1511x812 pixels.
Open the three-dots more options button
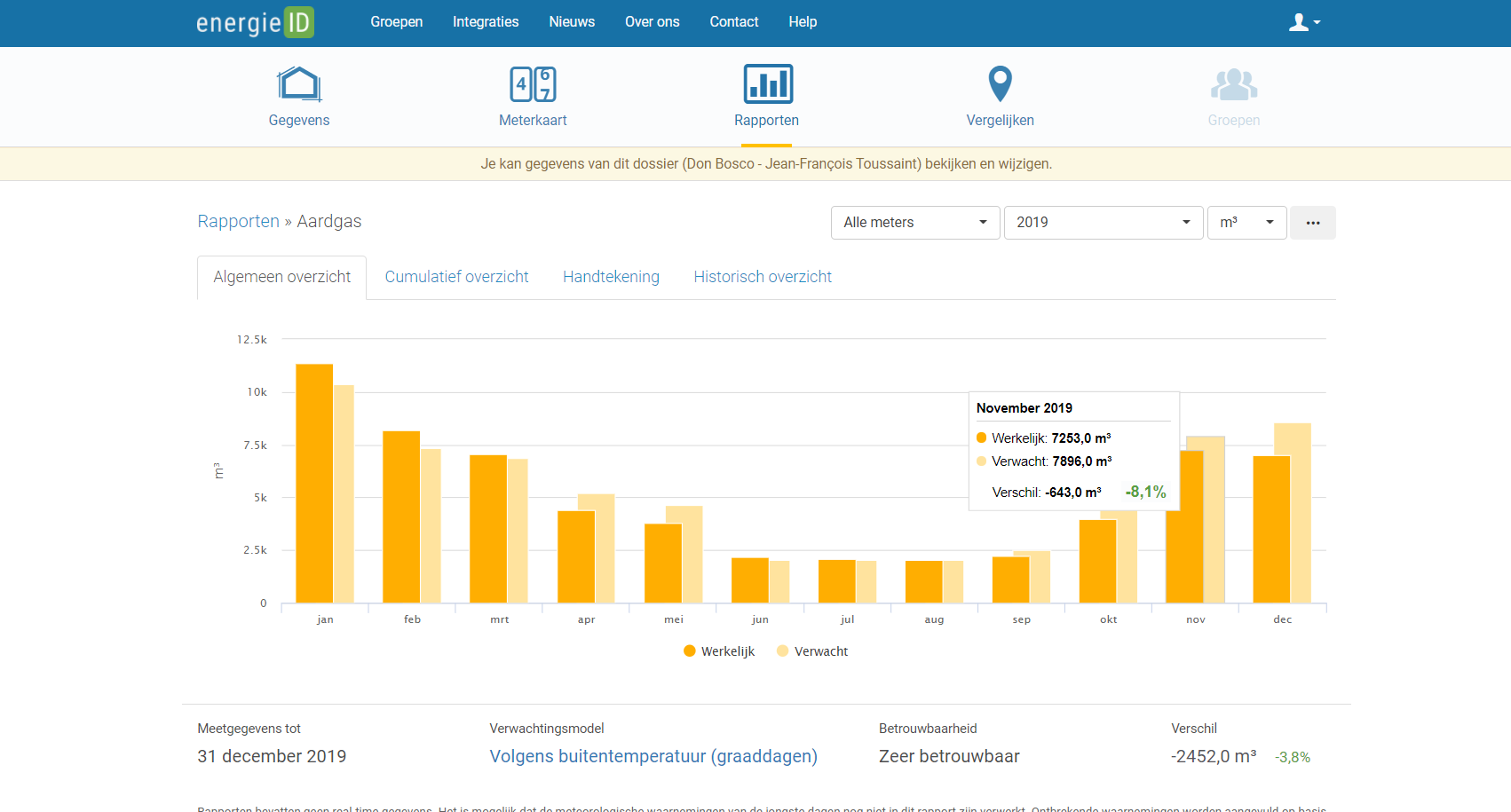coord(1313,223)
